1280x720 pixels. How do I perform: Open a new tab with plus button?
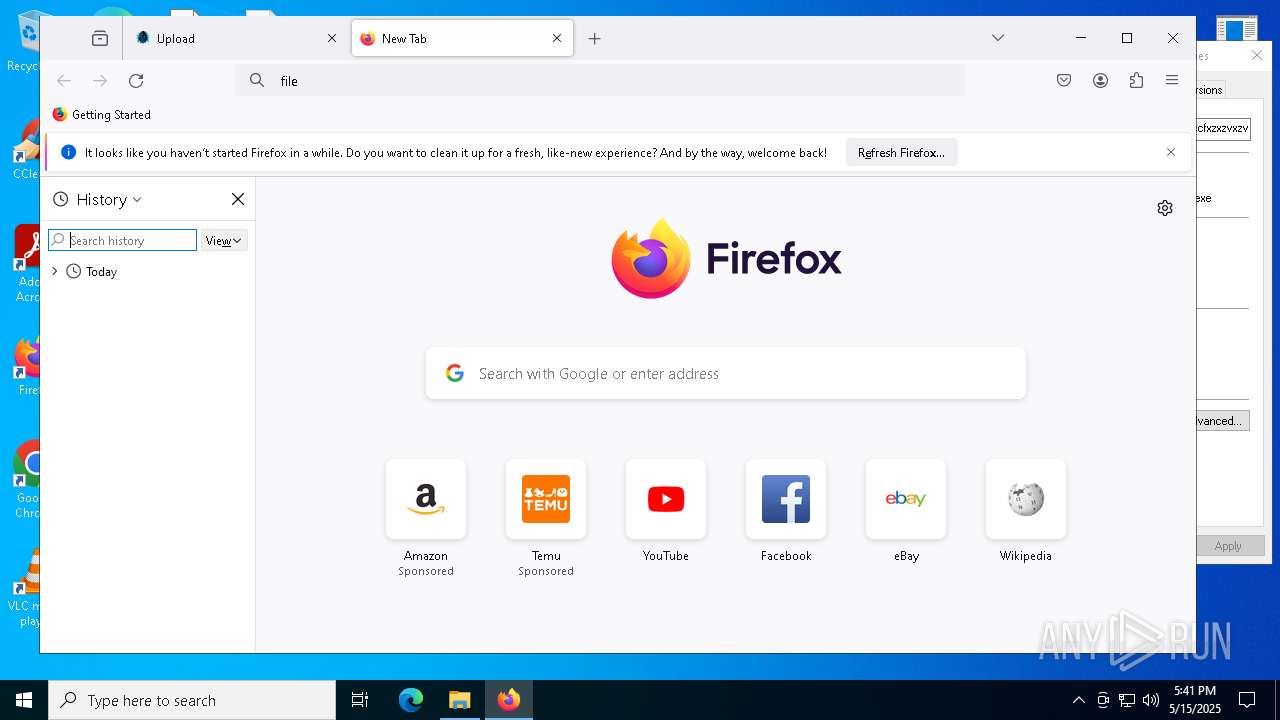coord(595,39)
